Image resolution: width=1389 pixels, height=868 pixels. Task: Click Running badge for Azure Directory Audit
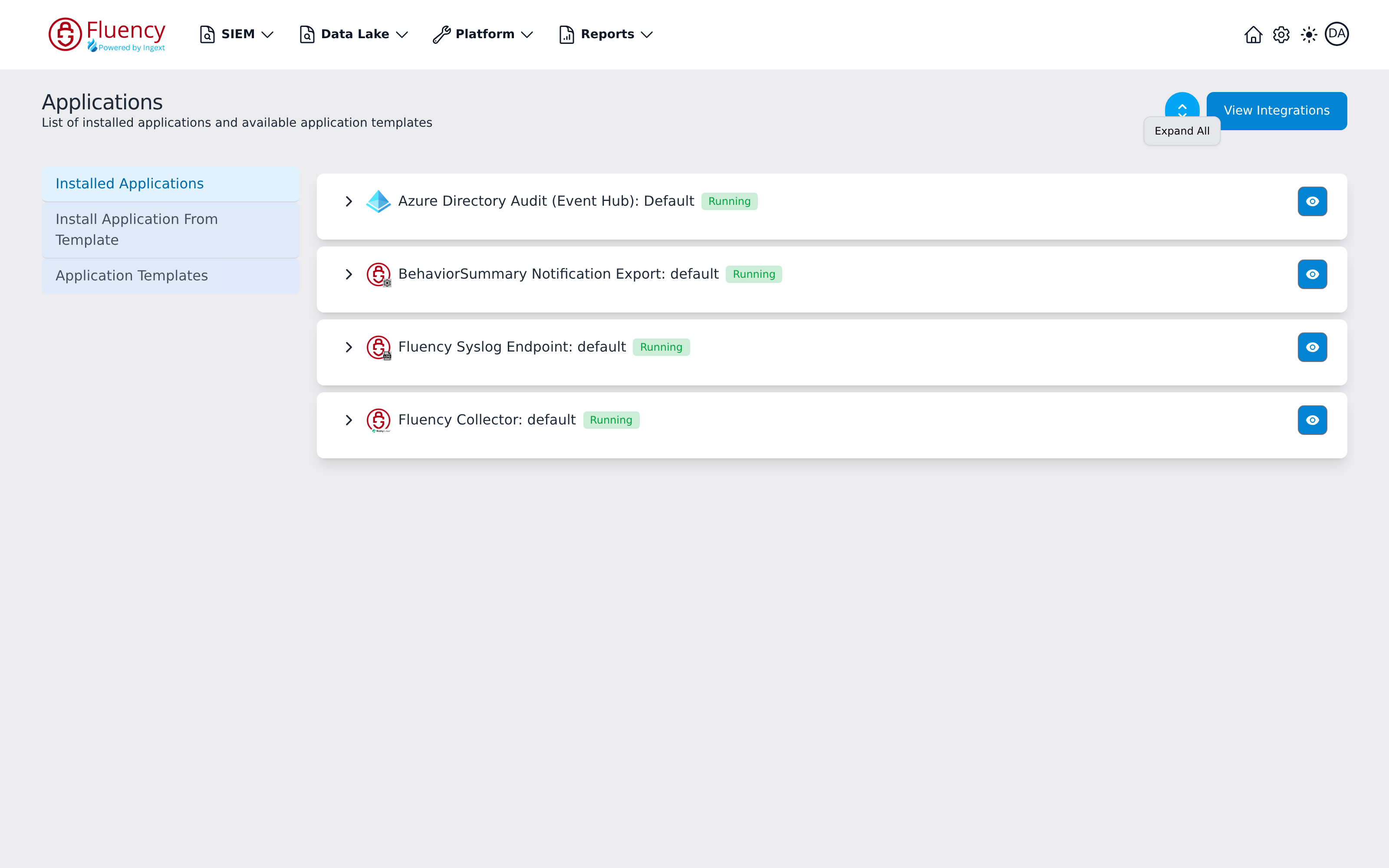pyautogui.click(x=729, y=201)
